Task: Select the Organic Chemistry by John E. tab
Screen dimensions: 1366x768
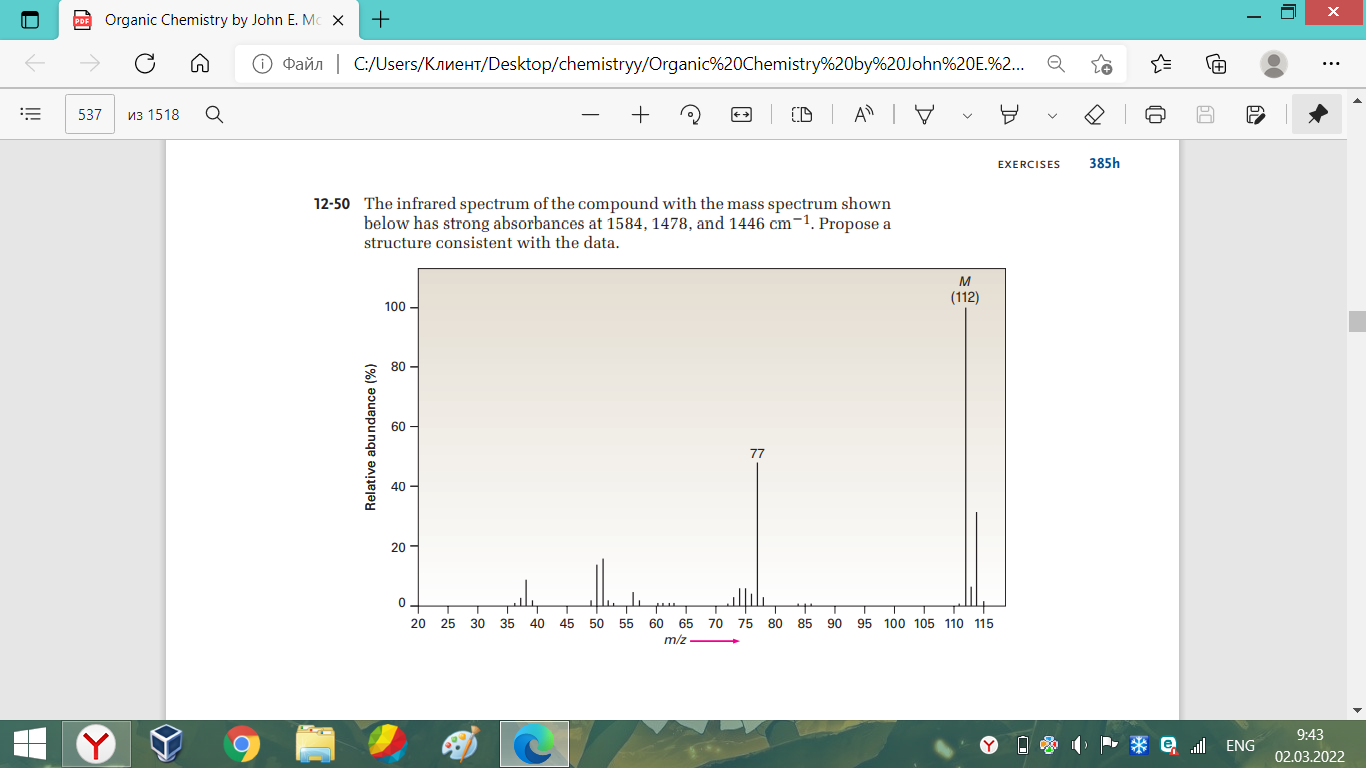Action: (210, 19)
